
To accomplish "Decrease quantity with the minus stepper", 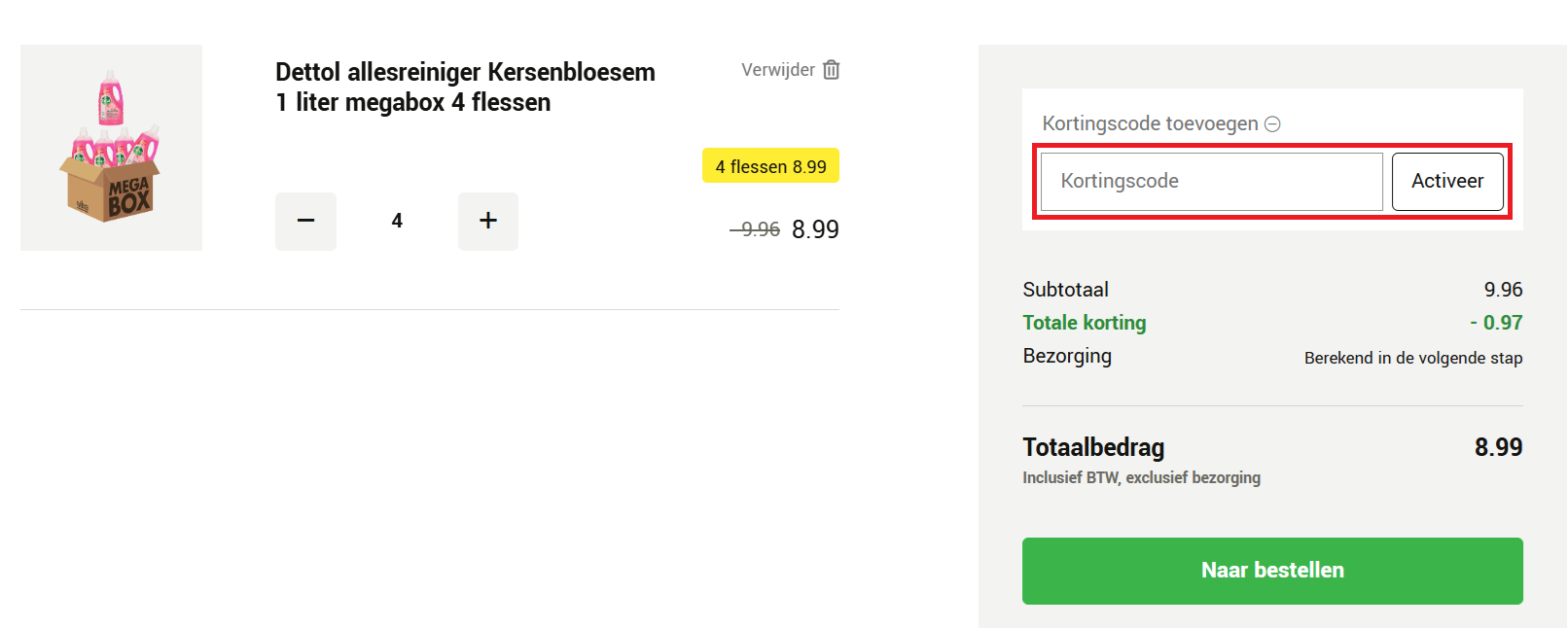I will 305,221.
